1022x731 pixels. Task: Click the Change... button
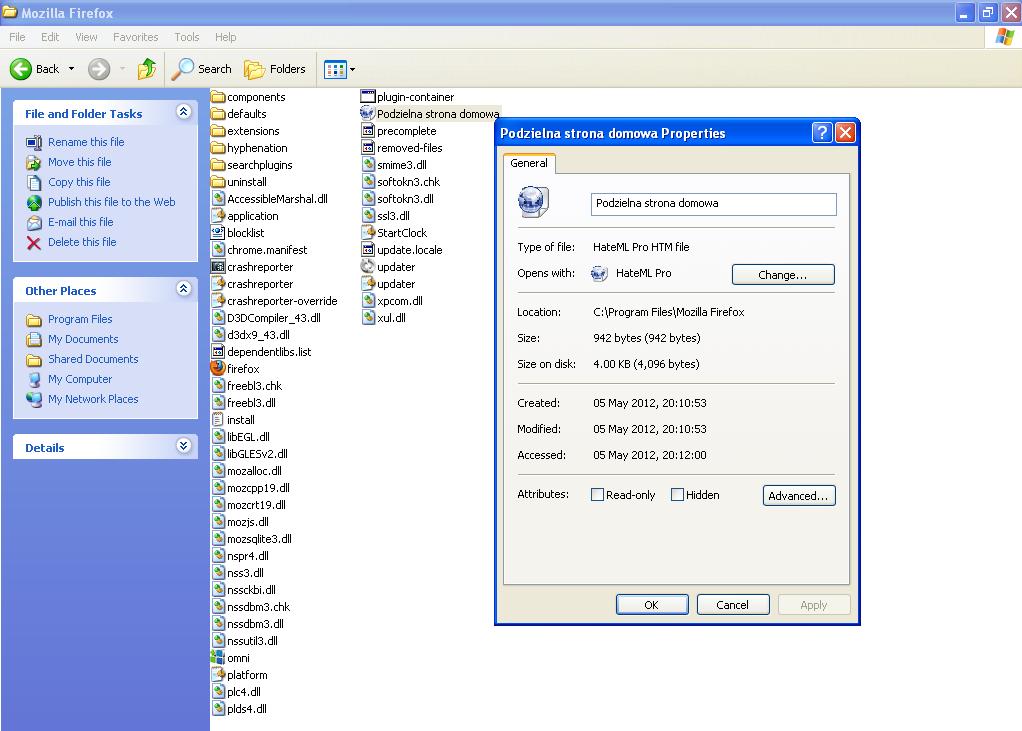tap(783, 274)
